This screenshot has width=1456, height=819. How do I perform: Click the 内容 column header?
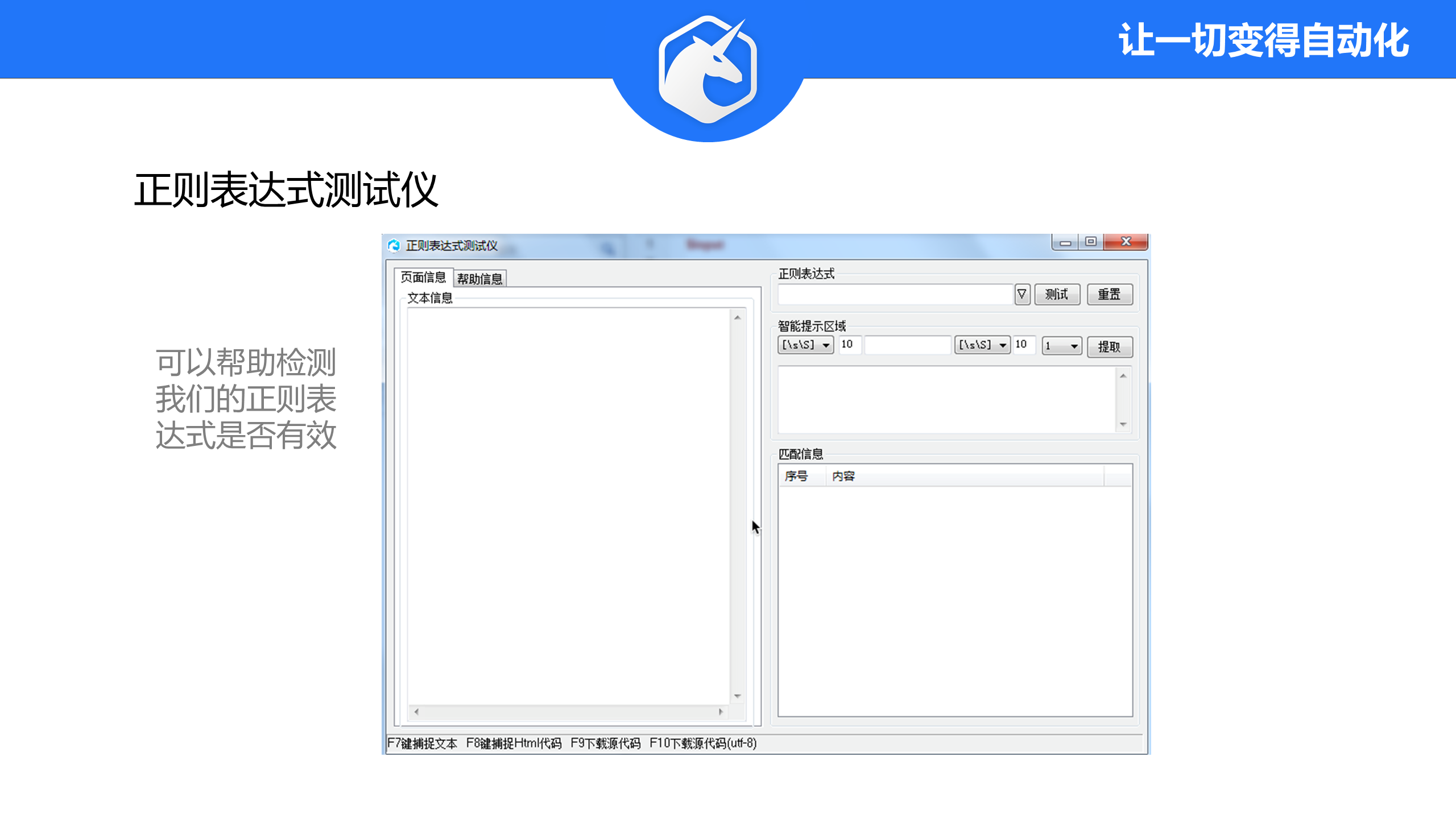(x=843, y=476)
